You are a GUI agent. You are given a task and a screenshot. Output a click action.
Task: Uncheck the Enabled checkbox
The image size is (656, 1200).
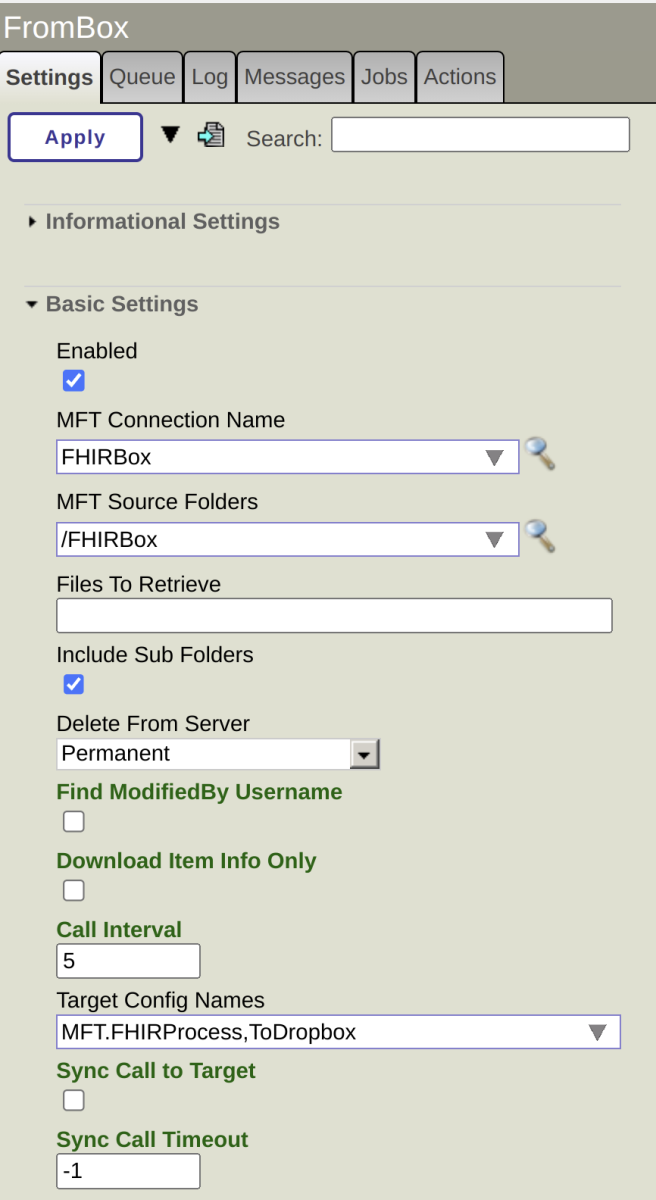point(74,381)
